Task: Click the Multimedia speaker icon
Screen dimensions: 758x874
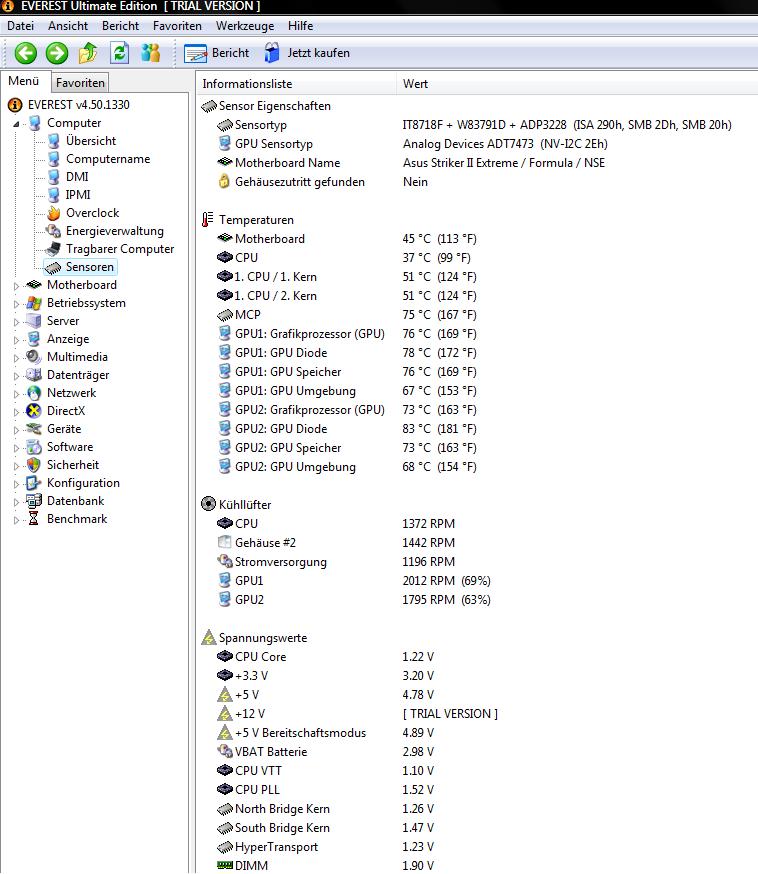Action: pos(34,357)
